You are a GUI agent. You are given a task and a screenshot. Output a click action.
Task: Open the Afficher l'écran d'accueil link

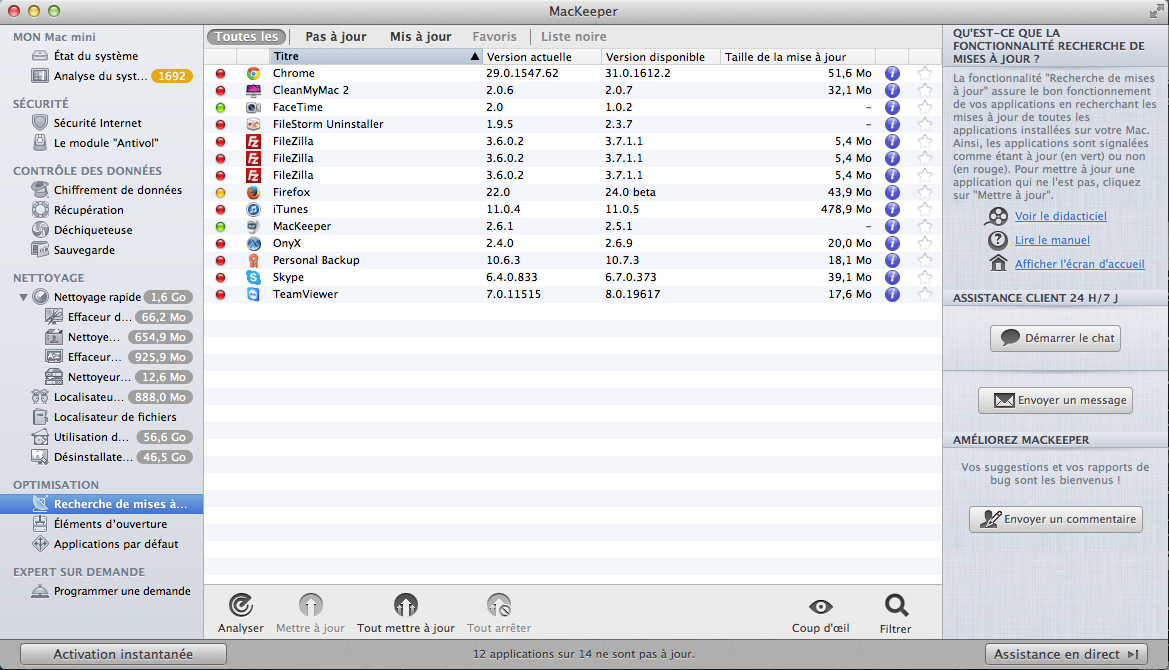(1080, 264)
